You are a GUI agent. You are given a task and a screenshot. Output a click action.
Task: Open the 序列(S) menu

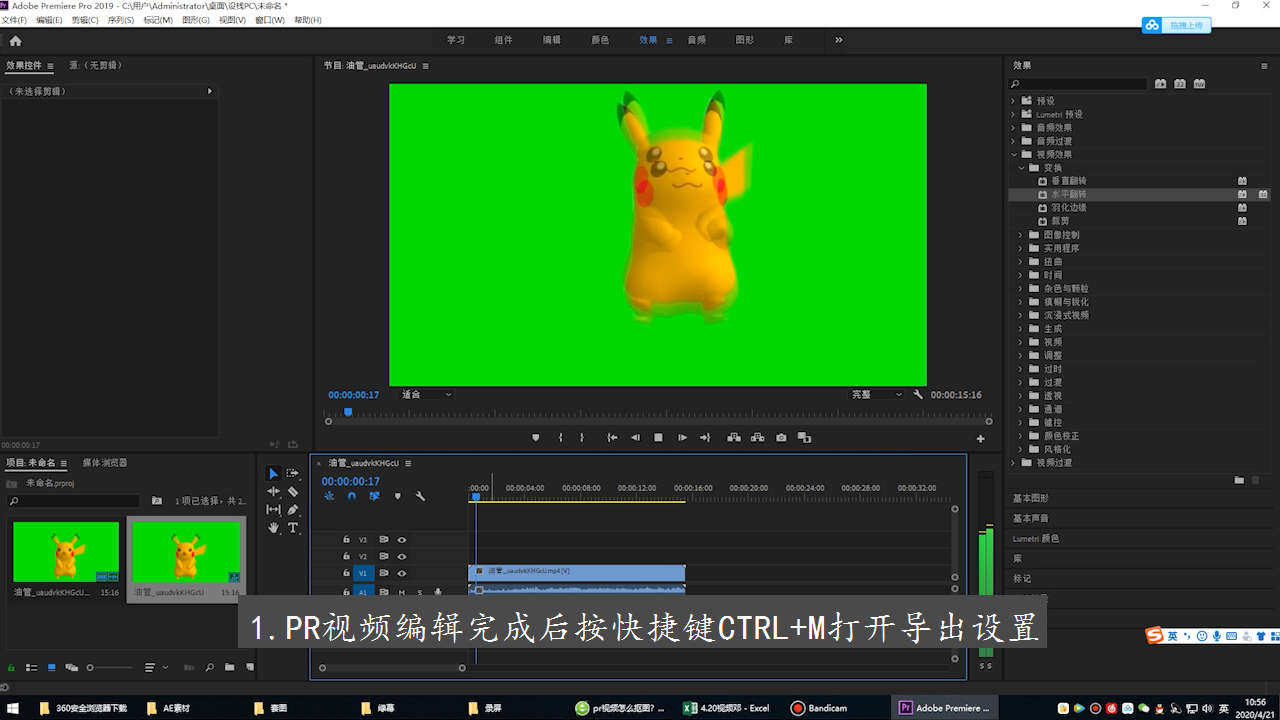[x=120, y=20]
